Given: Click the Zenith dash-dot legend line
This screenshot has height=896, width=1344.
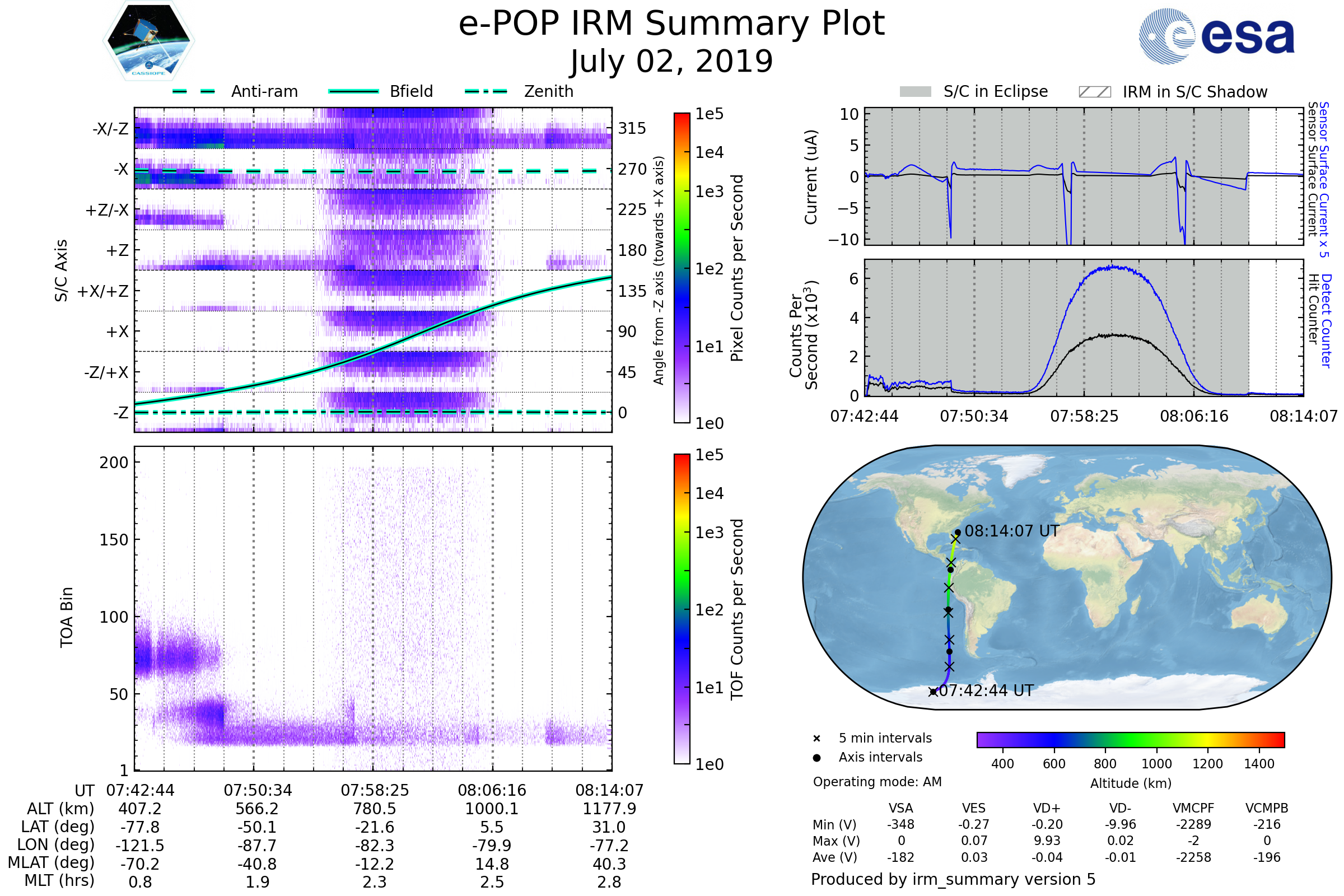Looking at the screenshot, I should [486, 91].
